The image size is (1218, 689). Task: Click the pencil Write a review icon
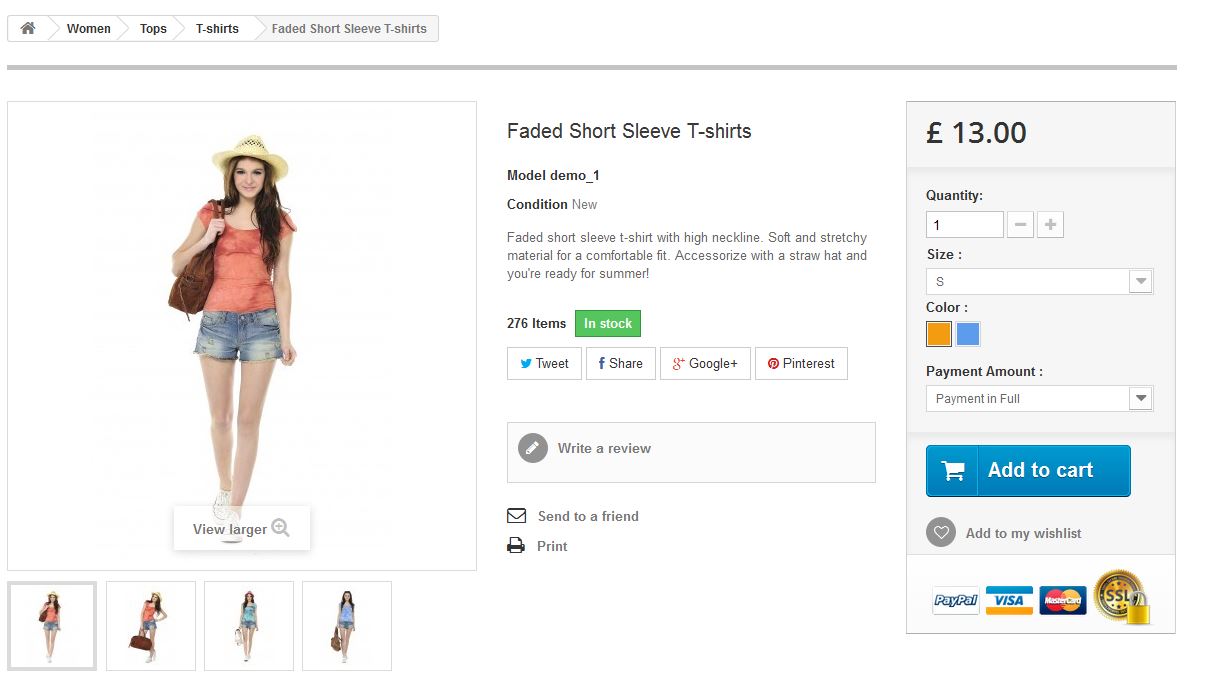[x=533, y=448]
